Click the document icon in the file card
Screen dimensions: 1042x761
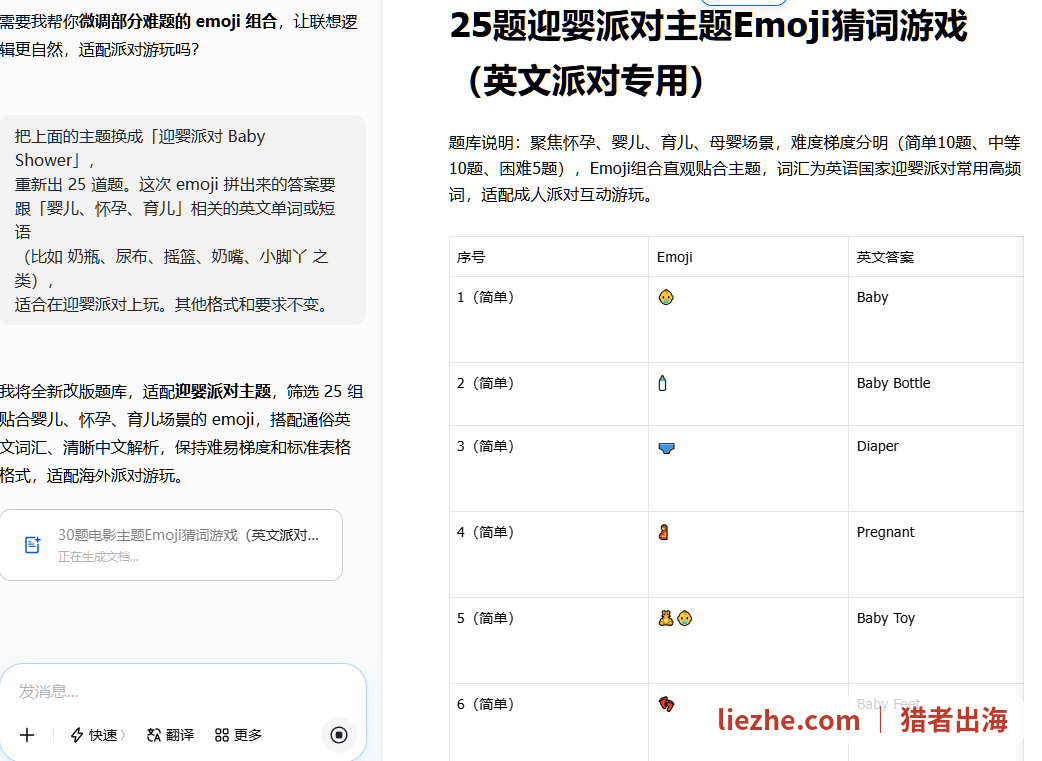(33, 545)
